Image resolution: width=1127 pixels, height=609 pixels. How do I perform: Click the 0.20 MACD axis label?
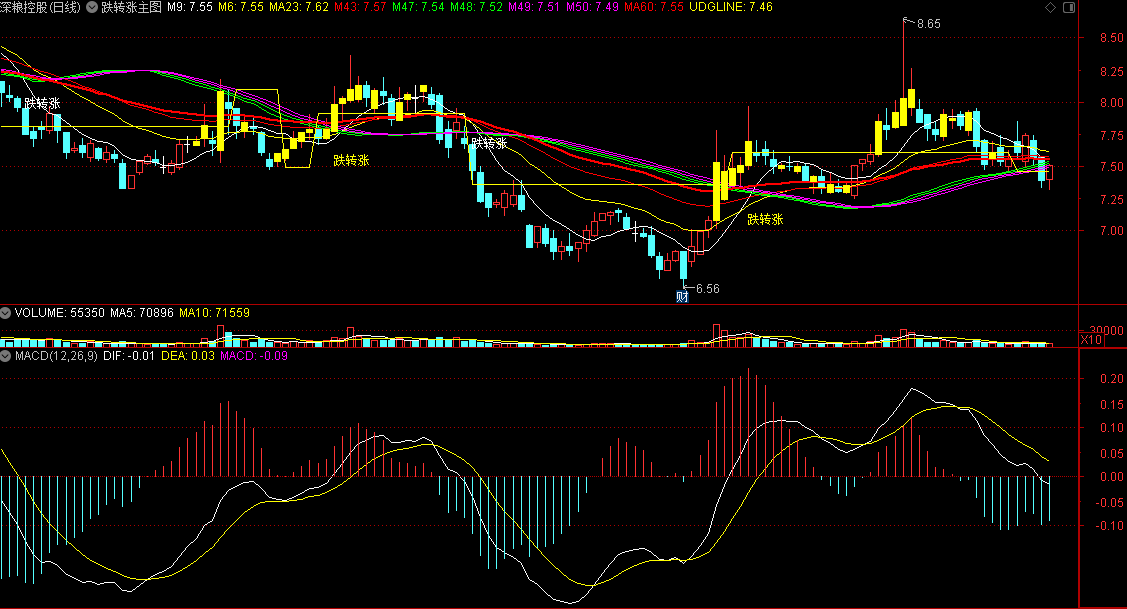click(x=1113, y=378)
